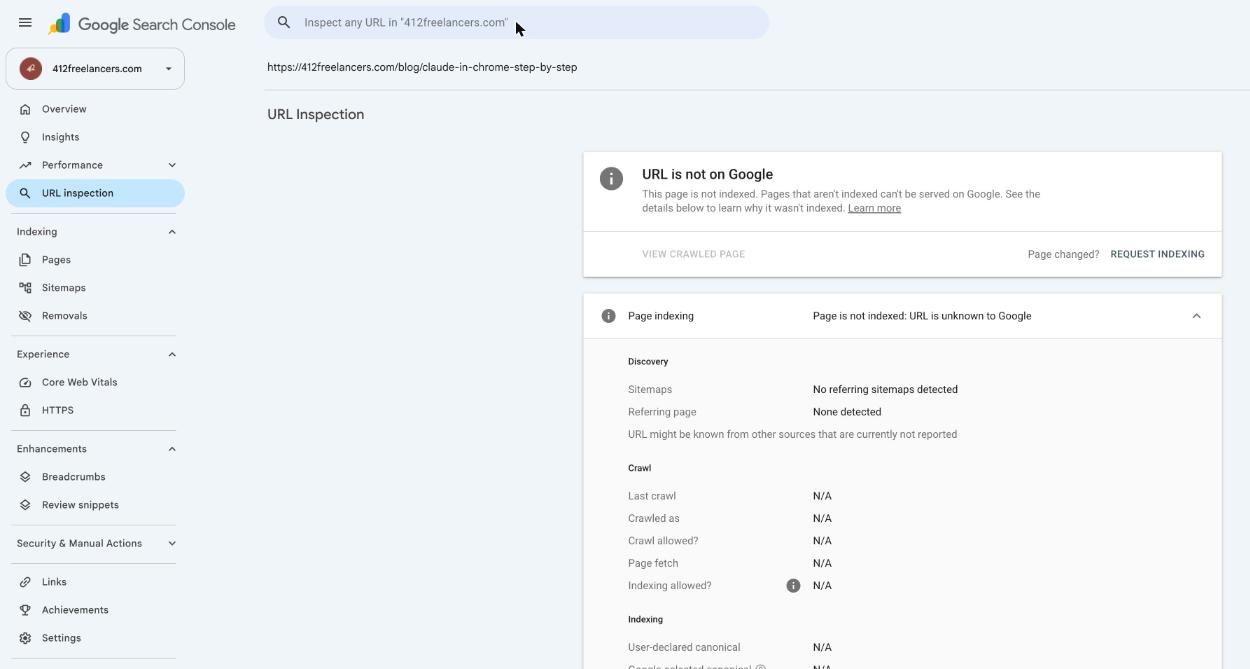Click the Achievements trophy icon
The width and height of the screenshot is (1250, 669).
coord(25,610)
